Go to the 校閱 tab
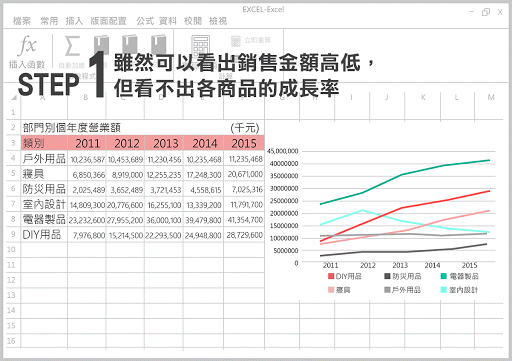This screenshot has height=361, width=512. (193, 21)
